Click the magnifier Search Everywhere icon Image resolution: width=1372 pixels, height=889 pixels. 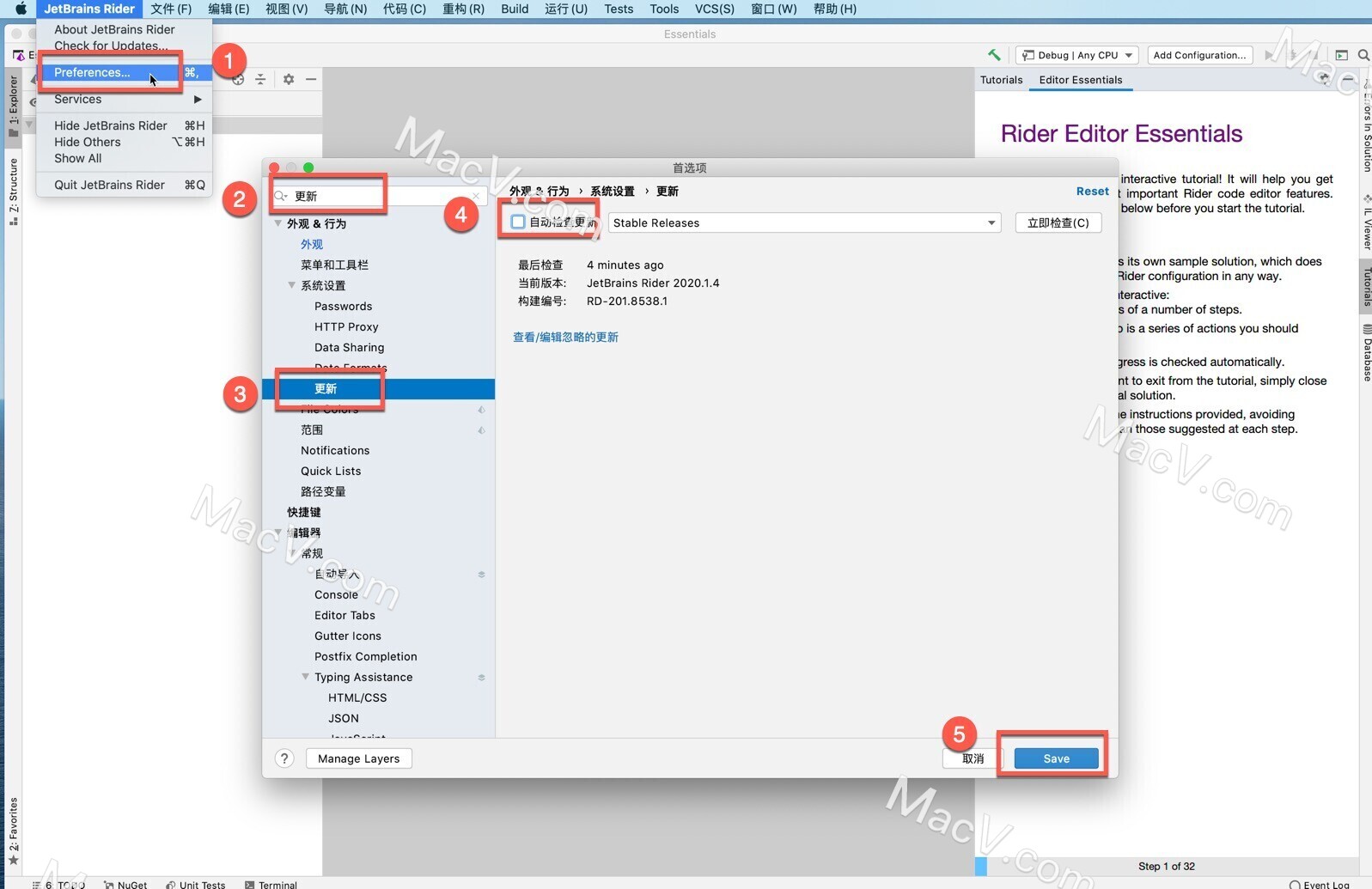pyautogui.click(x=1363, y=55)
